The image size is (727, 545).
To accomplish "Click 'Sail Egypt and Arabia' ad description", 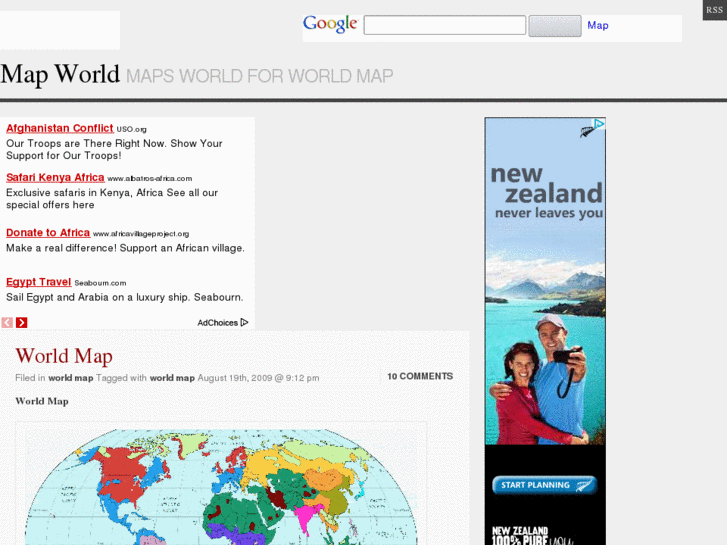I will [x=124, y=297].
